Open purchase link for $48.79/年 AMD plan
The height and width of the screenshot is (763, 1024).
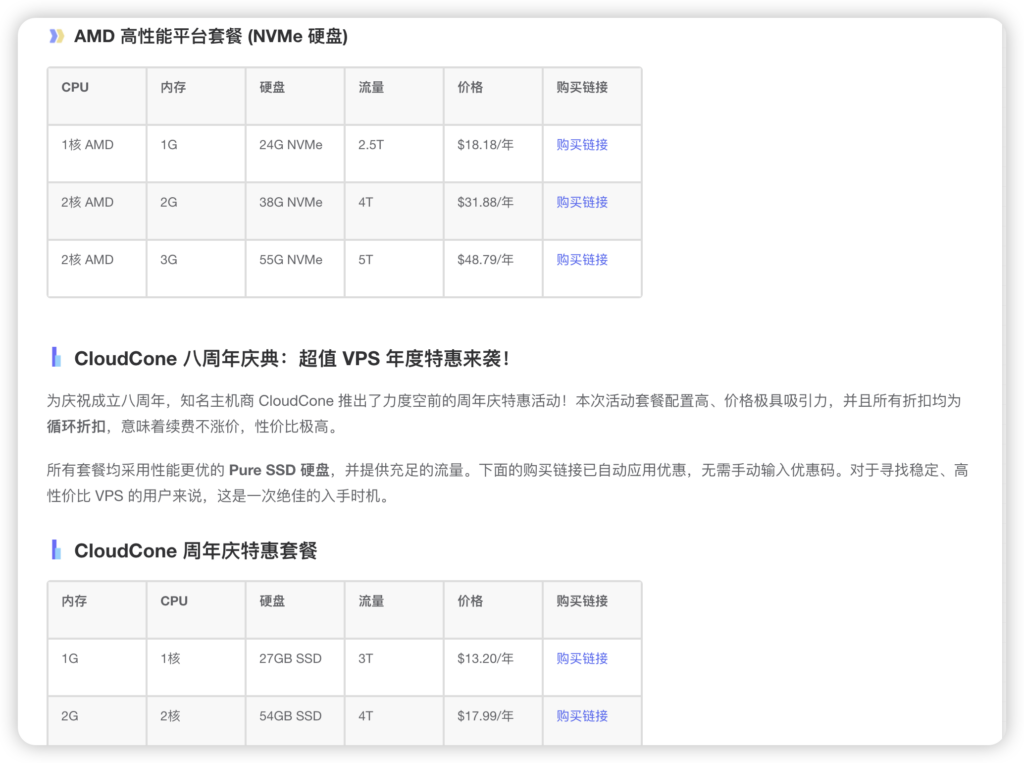tap(582, 259)
